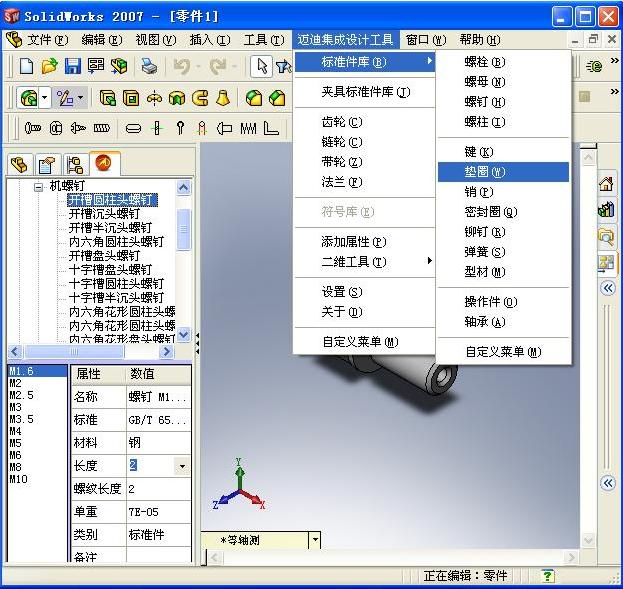The height and width of the screenshot is (589, 623).
Task: Collapse the 机螺钉 tree node
Action: pyautogui.click(x=38, y=187)
